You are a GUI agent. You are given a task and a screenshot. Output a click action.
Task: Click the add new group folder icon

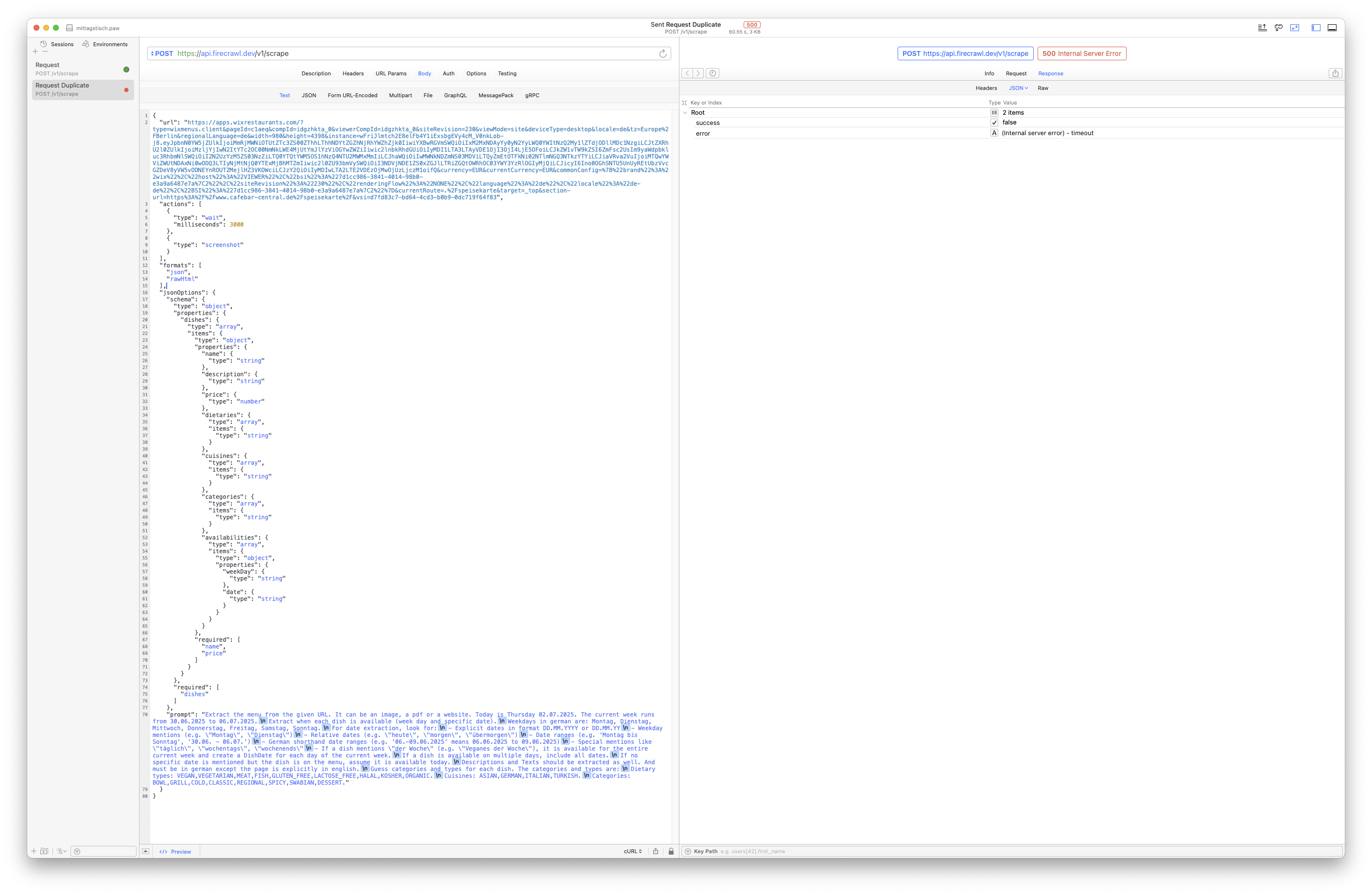tap(44, 851)
